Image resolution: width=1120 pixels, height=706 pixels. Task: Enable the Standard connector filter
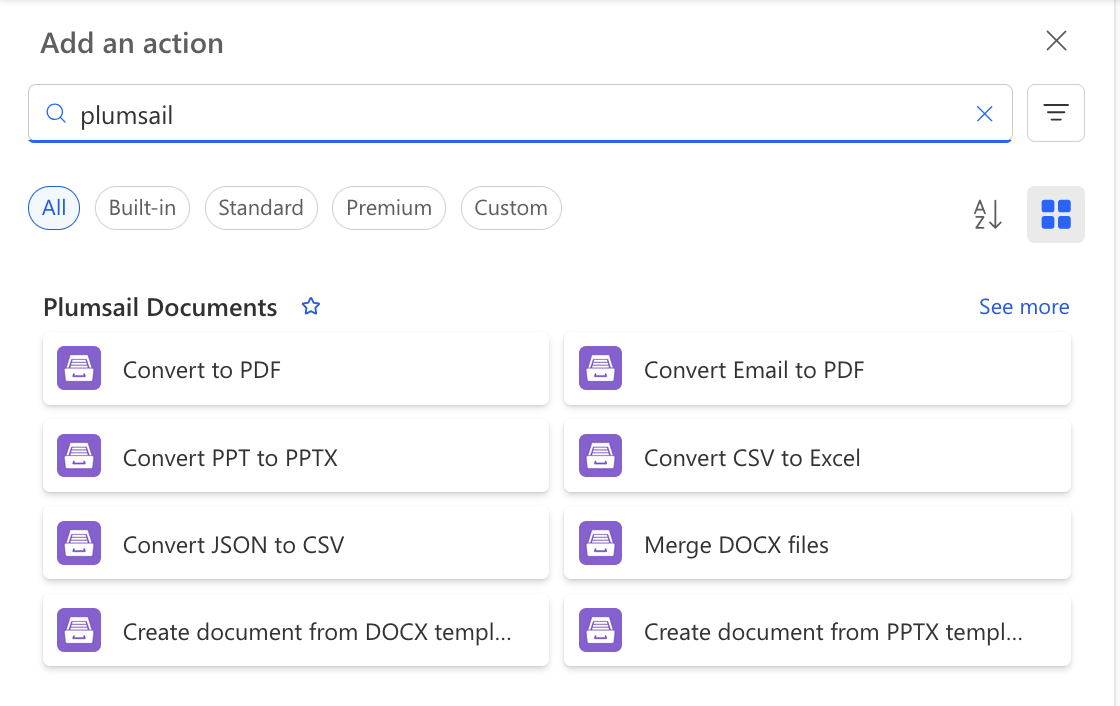click(x=261, y=208)
